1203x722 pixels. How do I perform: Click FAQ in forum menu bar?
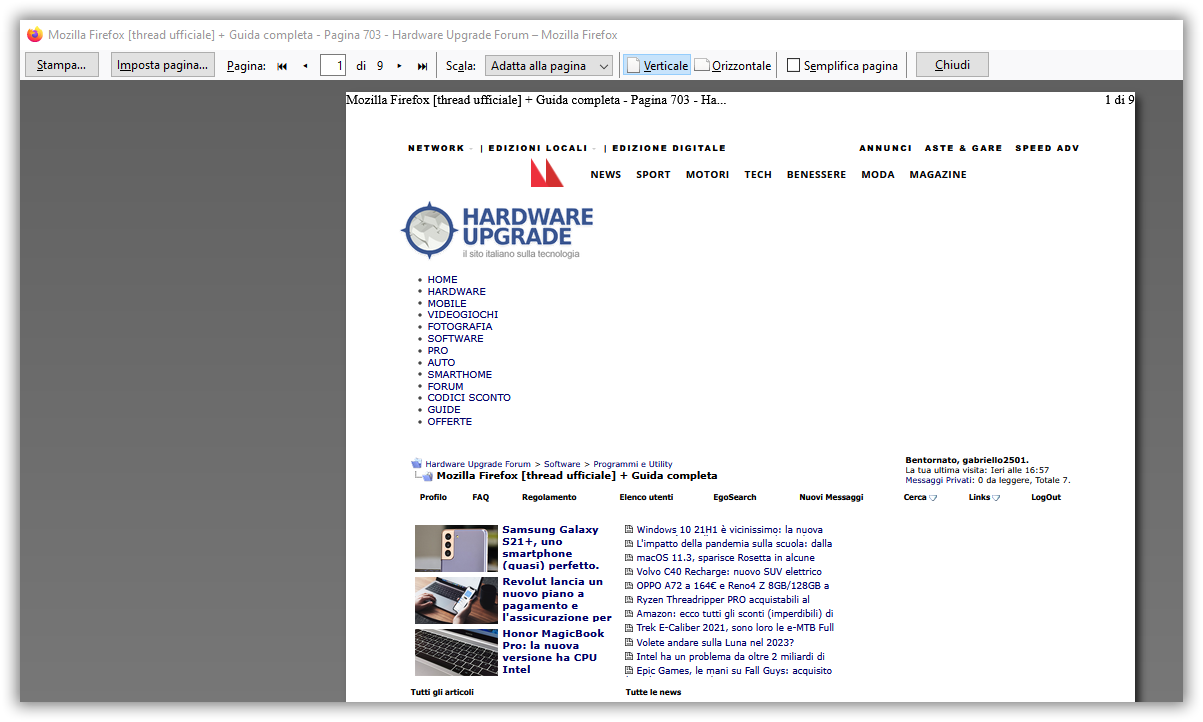[481, 497]
